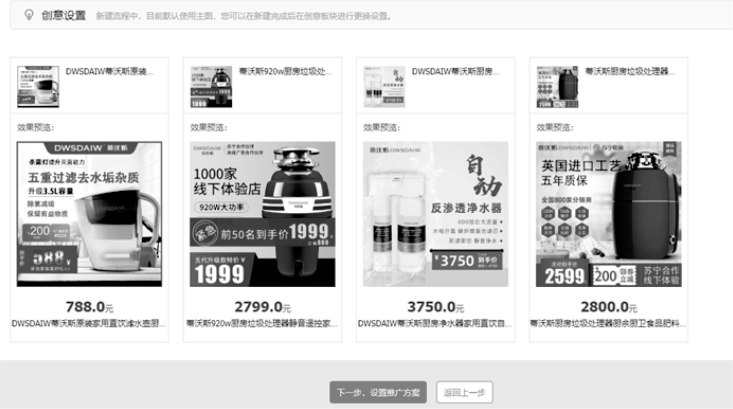Click the name DWSDAIW蒂沃斯厨房净水器家用直饮
The image size is (733, 409).
coord(435,323)
